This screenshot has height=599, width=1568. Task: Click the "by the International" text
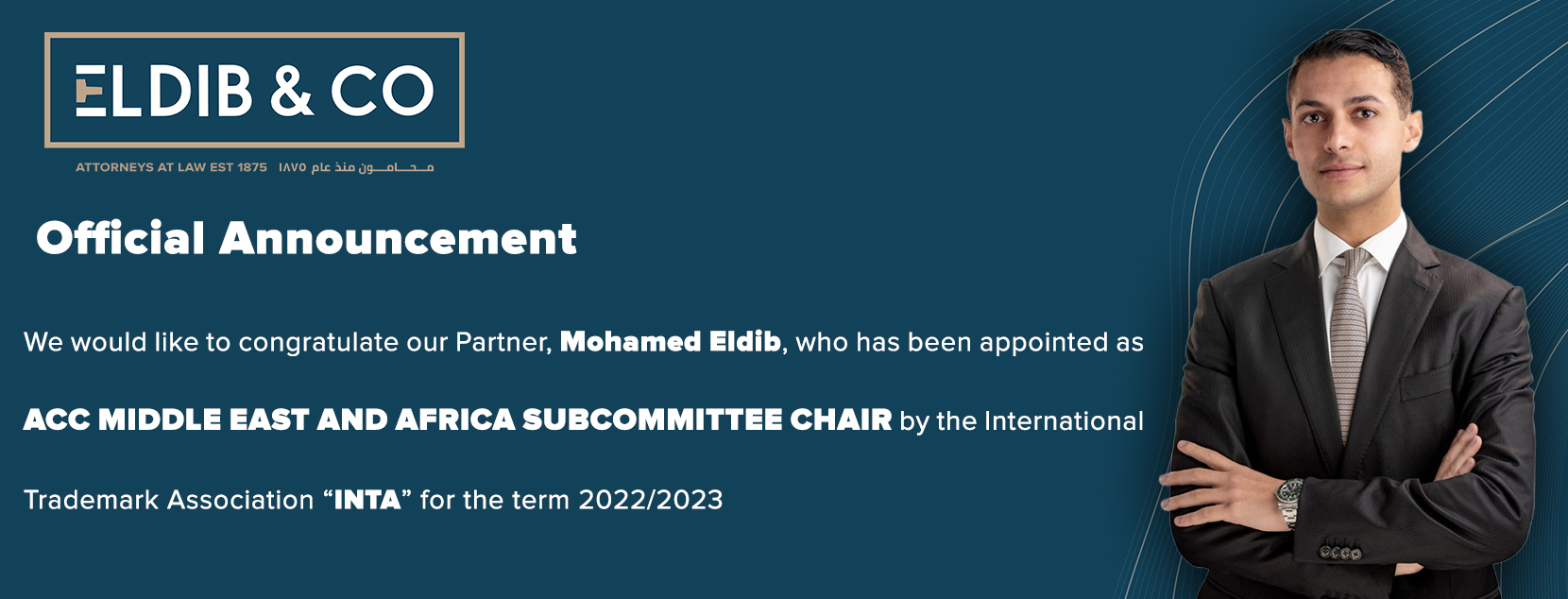pos(1021,420)
